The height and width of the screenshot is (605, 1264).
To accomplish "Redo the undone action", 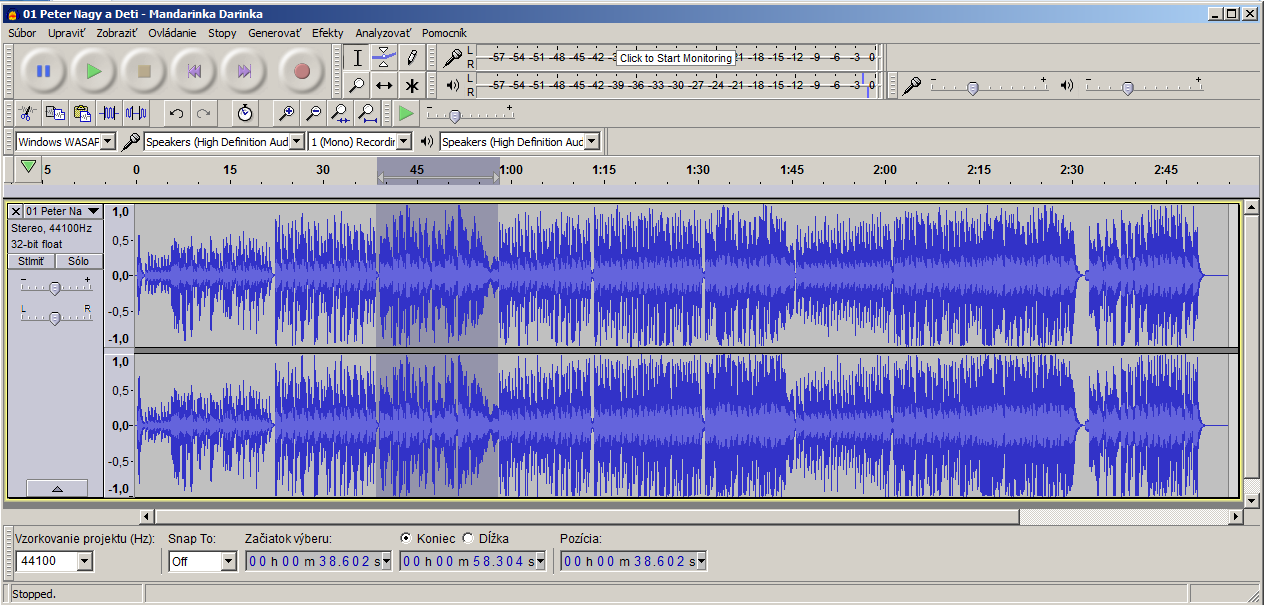I will point(204,113).
